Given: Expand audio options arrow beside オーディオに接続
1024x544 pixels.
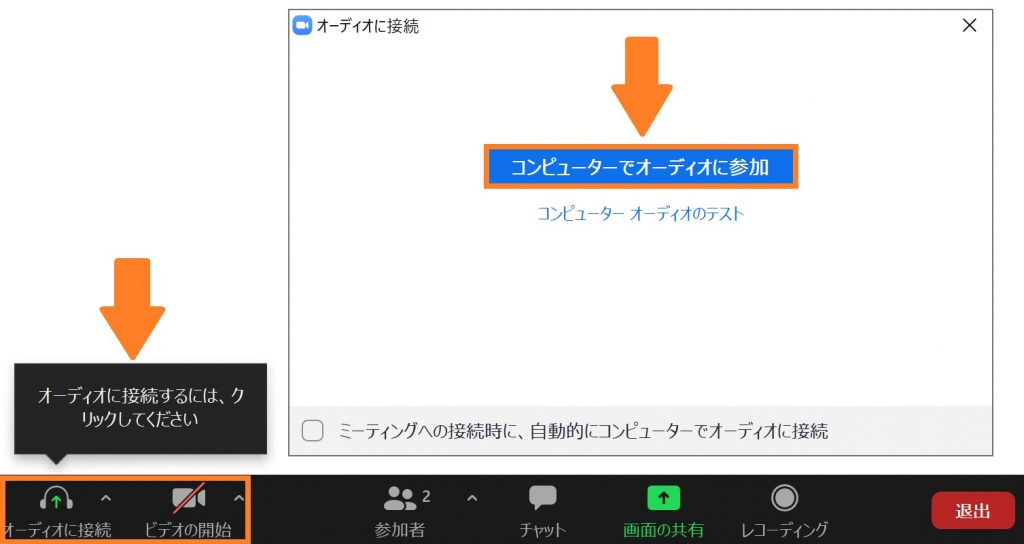Looking at the screenshot, I should coord(106,499).
